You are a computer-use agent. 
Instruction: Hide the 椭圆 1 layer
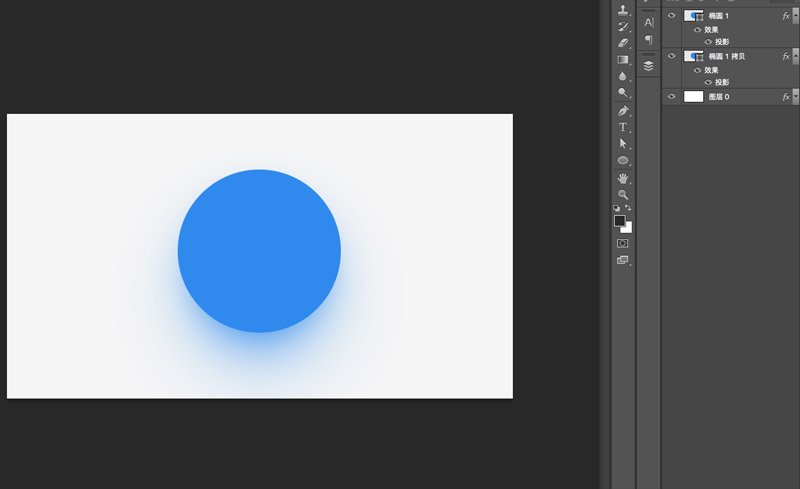pos(671,16)
